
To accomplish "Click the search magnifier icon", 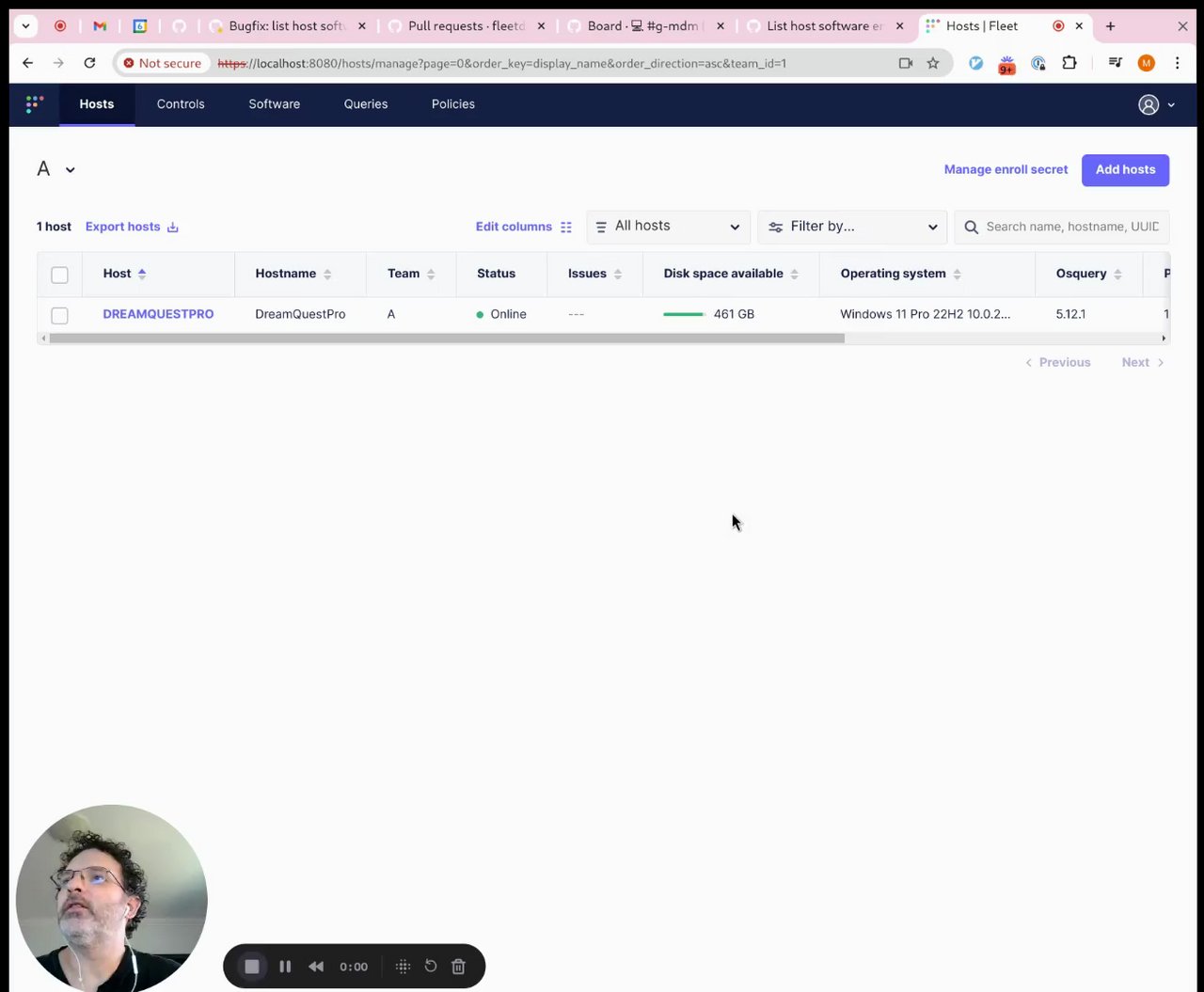I will click(972, 227).
